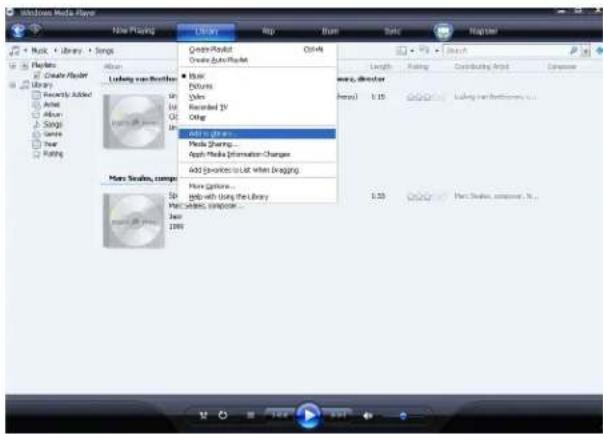Click the Forward navigation arrow button
This screenshot has height=434, width=603.
(x=35, y=29)
